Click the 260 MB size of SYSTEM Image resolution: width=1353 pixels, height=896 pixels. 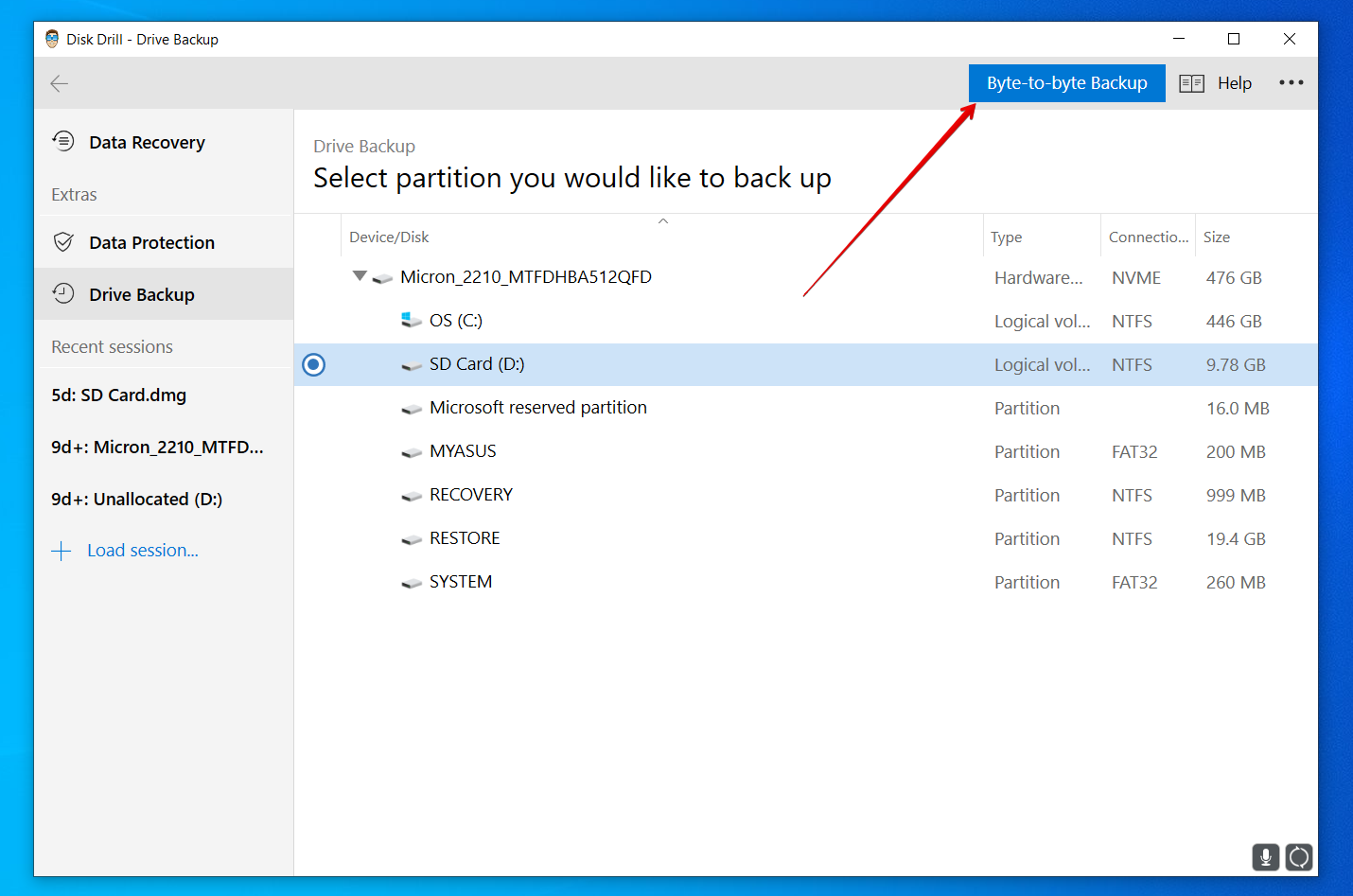tap(1236, 583)
